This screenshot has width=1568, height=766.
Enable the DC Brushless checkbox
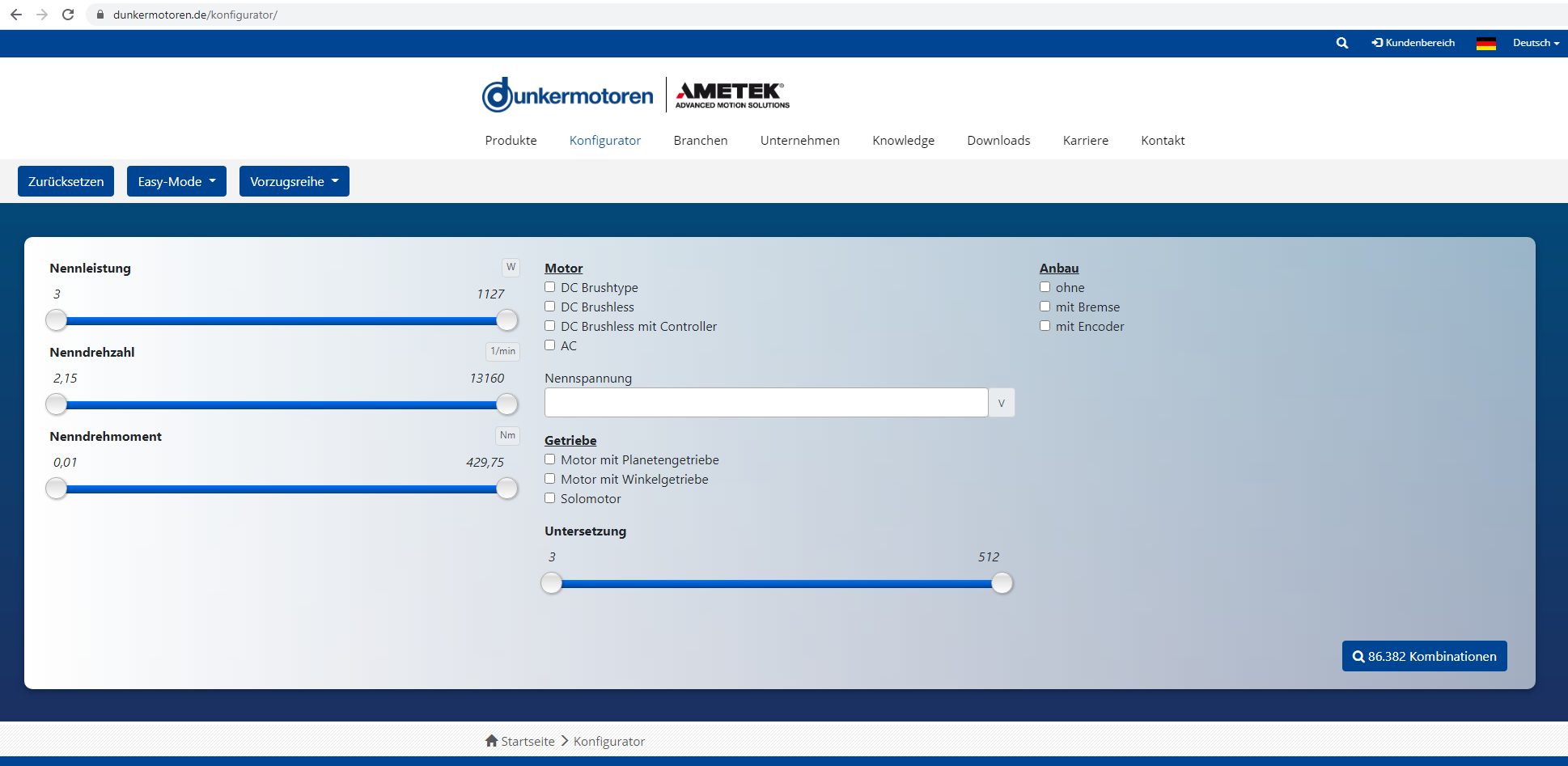[x=550, y=307]
